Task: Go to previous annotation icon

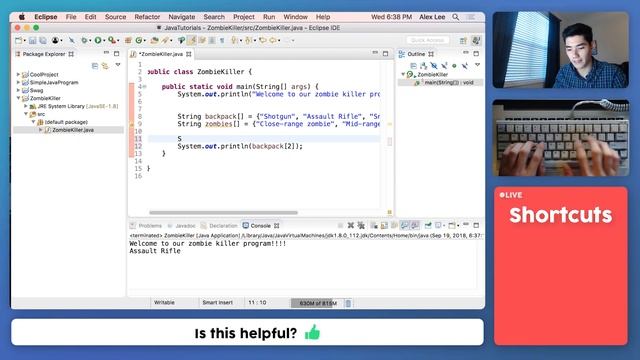Action: 248,40
